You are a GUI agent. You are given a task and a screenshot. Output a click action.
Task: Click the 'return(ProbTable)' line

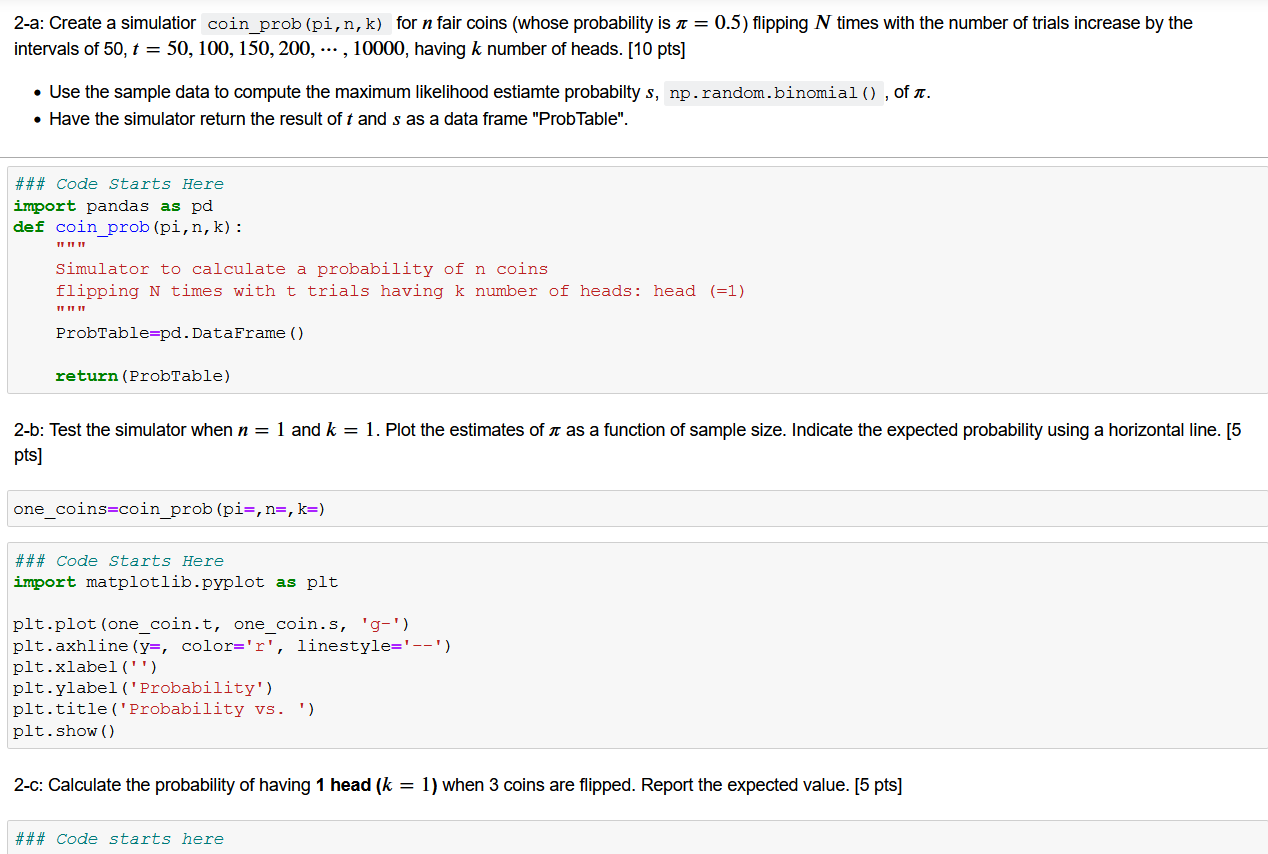(143, 376)
